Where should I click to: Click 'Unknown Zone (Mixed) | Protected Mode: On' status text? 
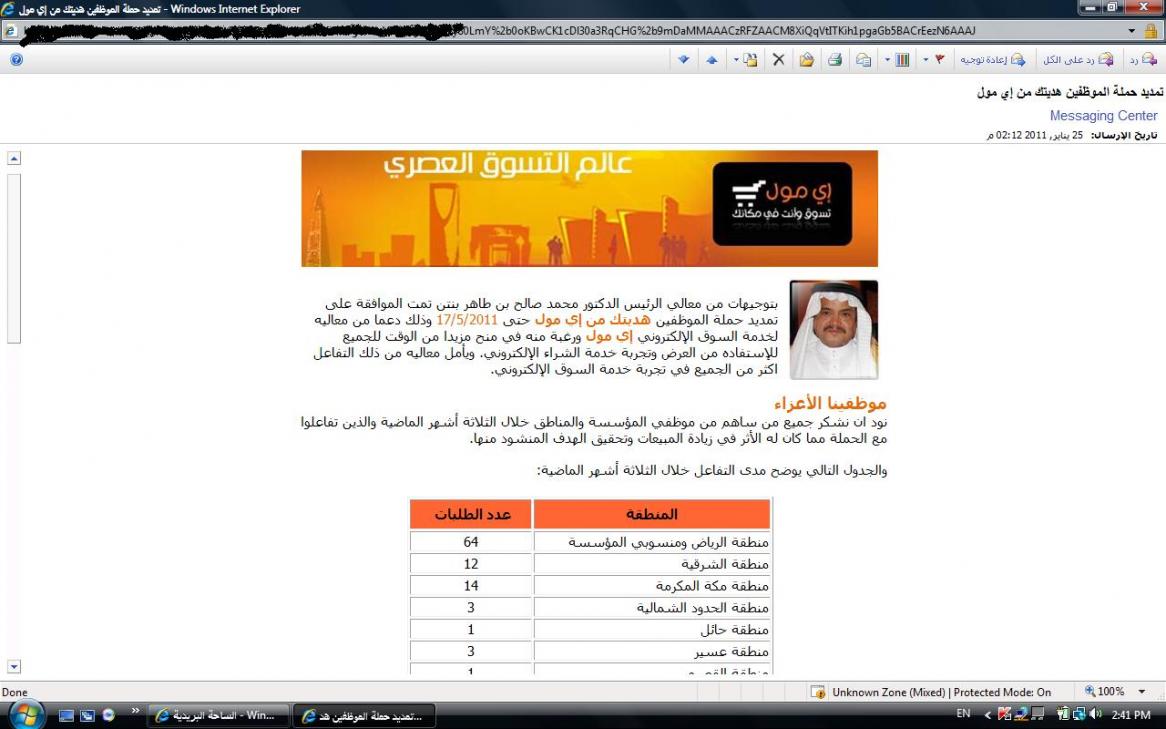[x=941, y=692]
